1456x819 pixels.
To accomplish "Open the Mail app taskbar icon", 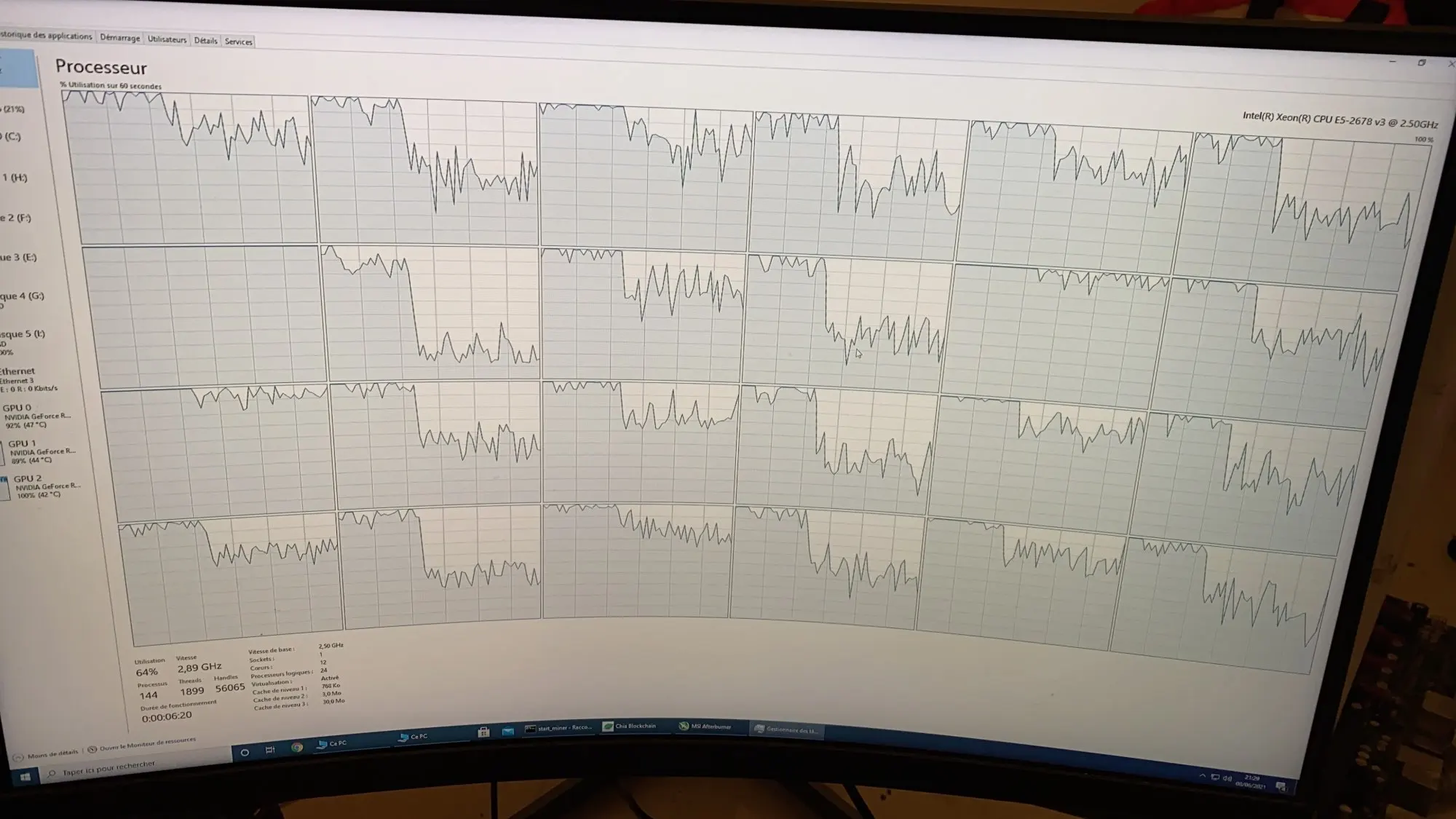I will click(508, 730).
